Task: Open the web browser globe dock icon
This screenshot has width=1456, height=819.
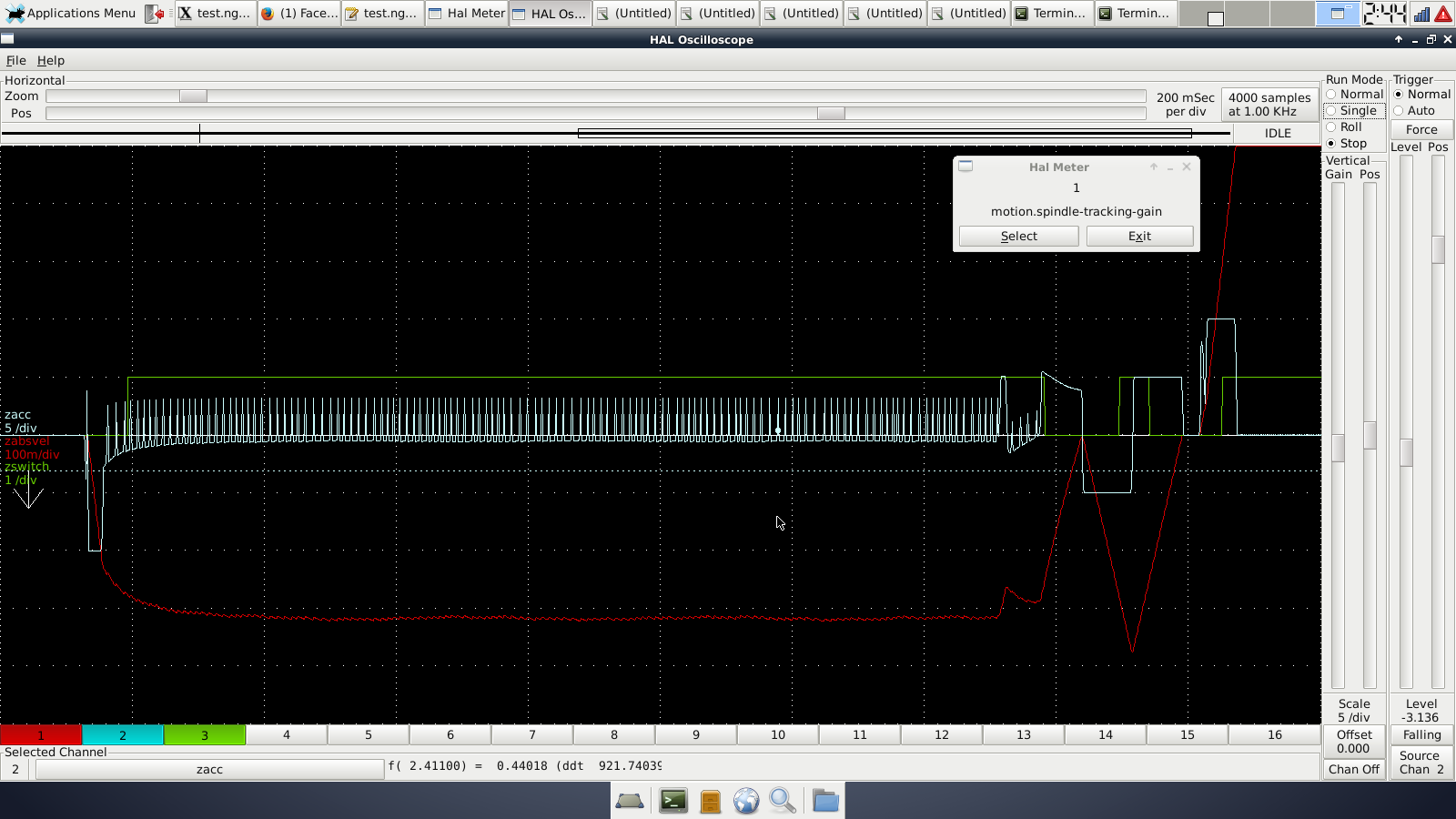Action: [746, 801]
